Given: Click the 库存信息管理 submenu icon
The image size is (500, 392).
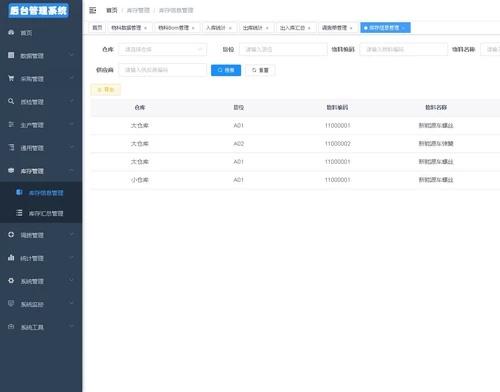Looking at the screenshot, I should [x=19, y=192].
